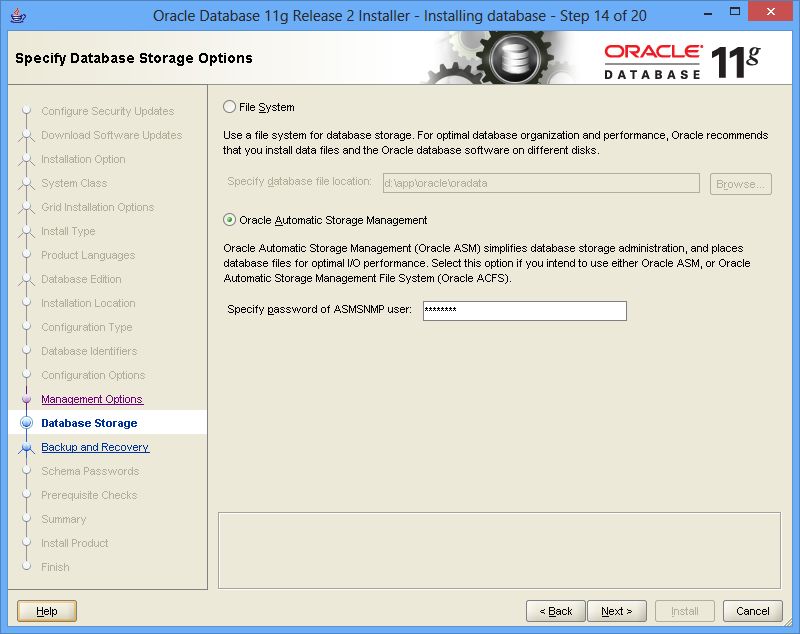Cancel the installation
800x634 pixels.
753,611
